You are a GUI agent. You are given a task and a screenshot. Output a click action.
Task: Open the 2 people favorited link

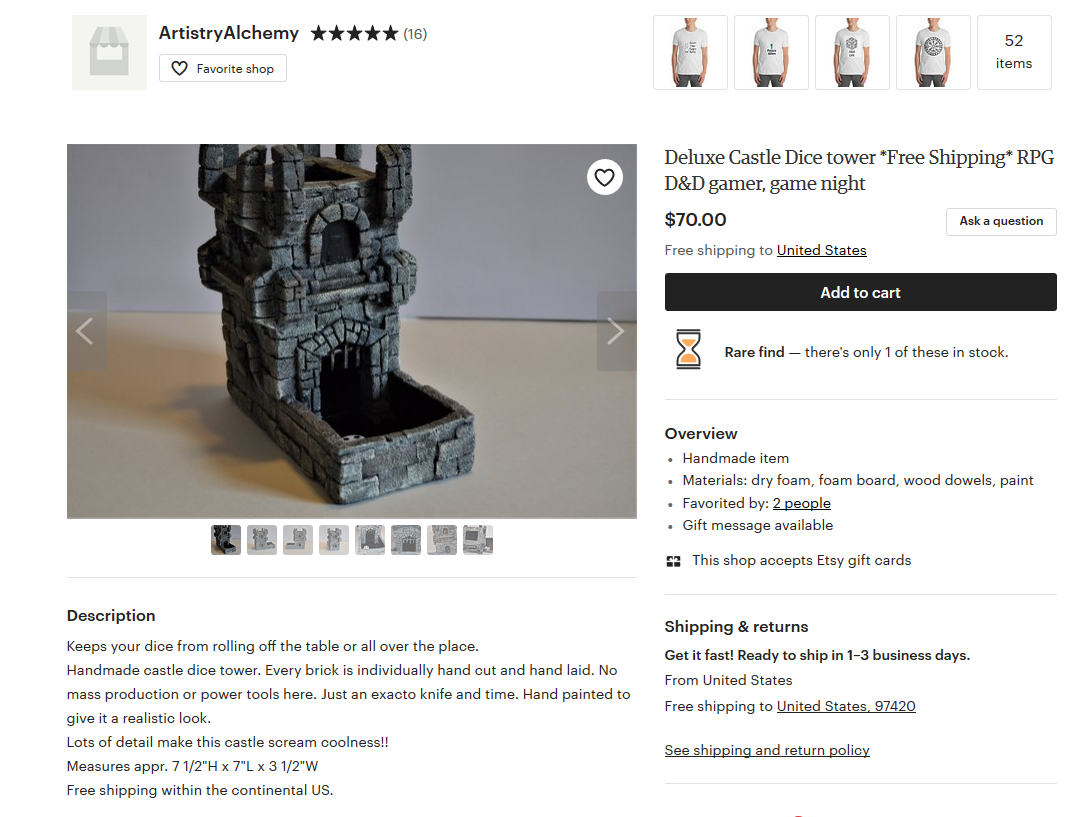(x=802, y=503)
